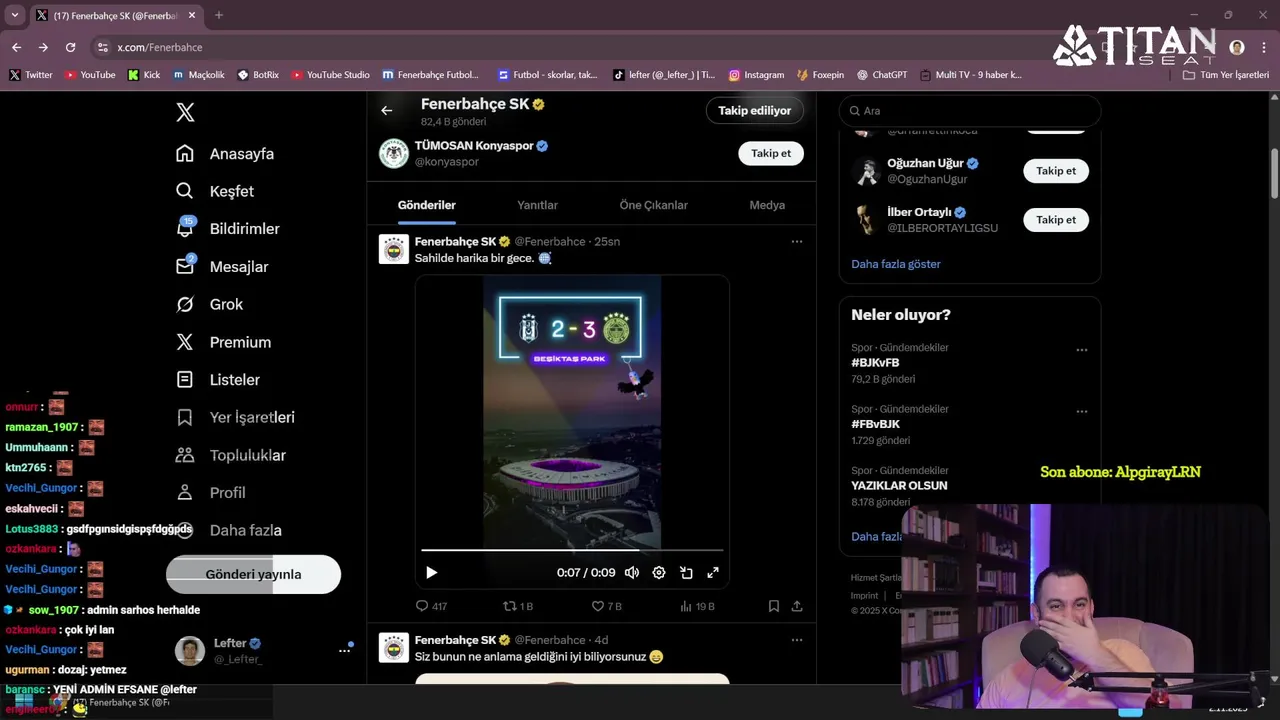The width and height of the screenshot is (1280, 720).
Task: Click the x.com/Fenerbahce address bar
Action: (159, 48)
